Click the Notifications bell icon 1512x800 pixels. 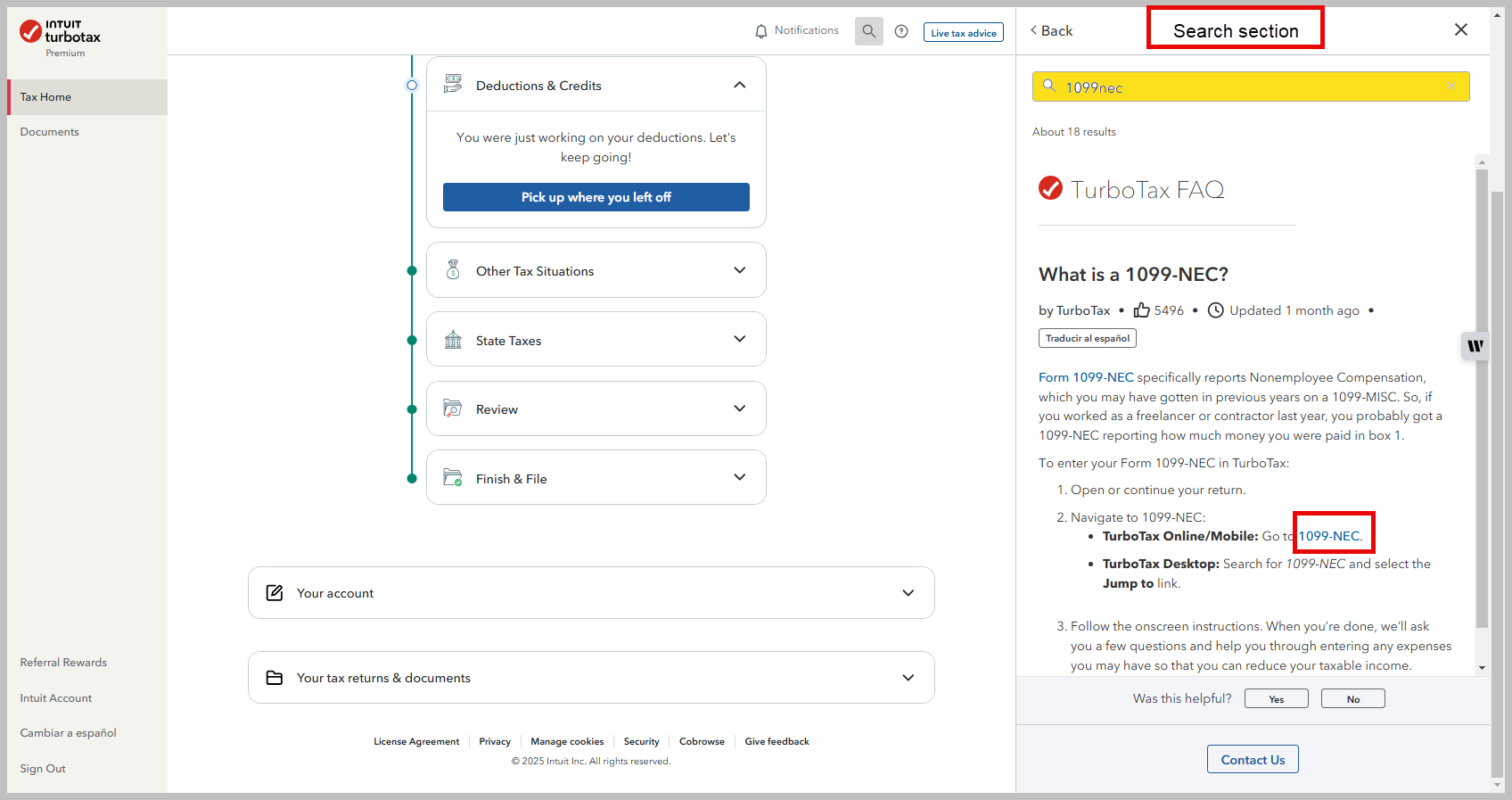pos(760,31)
